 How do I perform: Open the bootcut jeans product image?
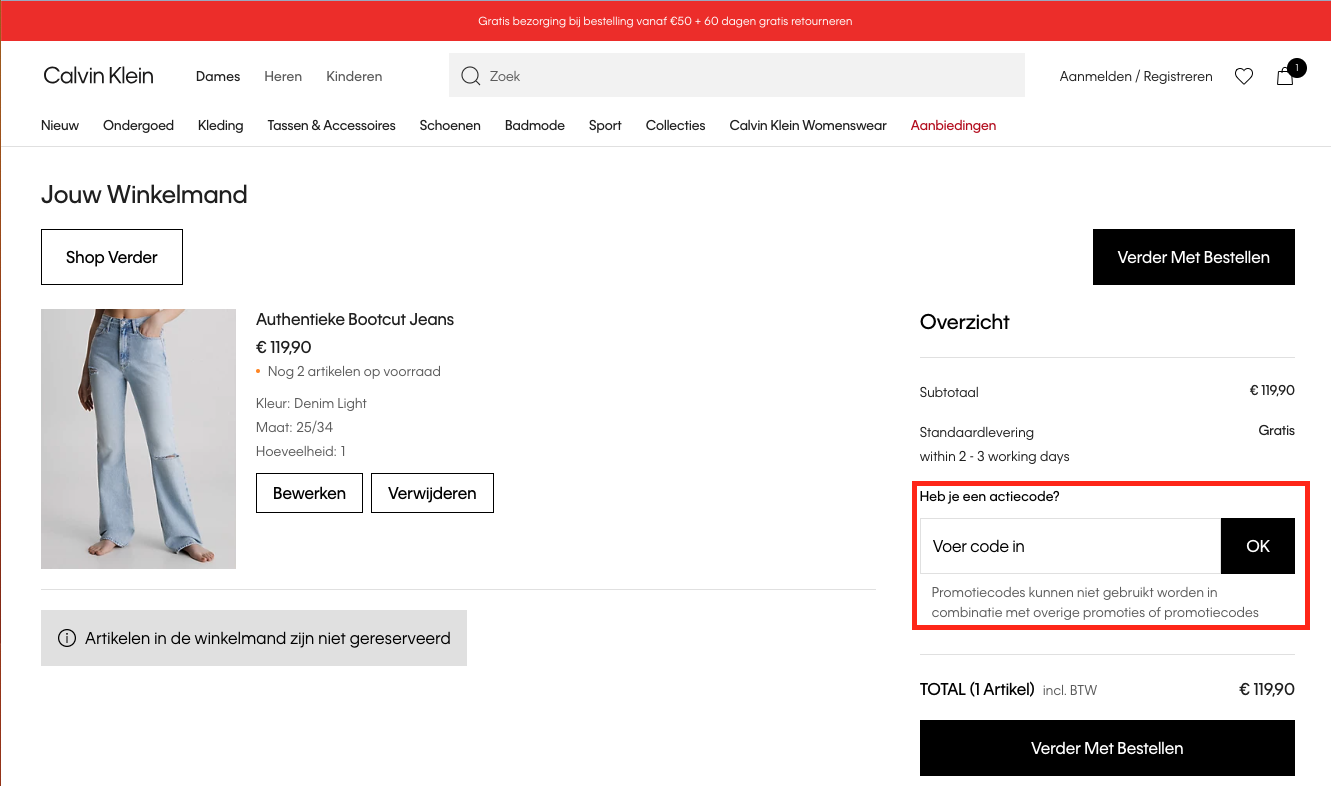pos(138,439)
